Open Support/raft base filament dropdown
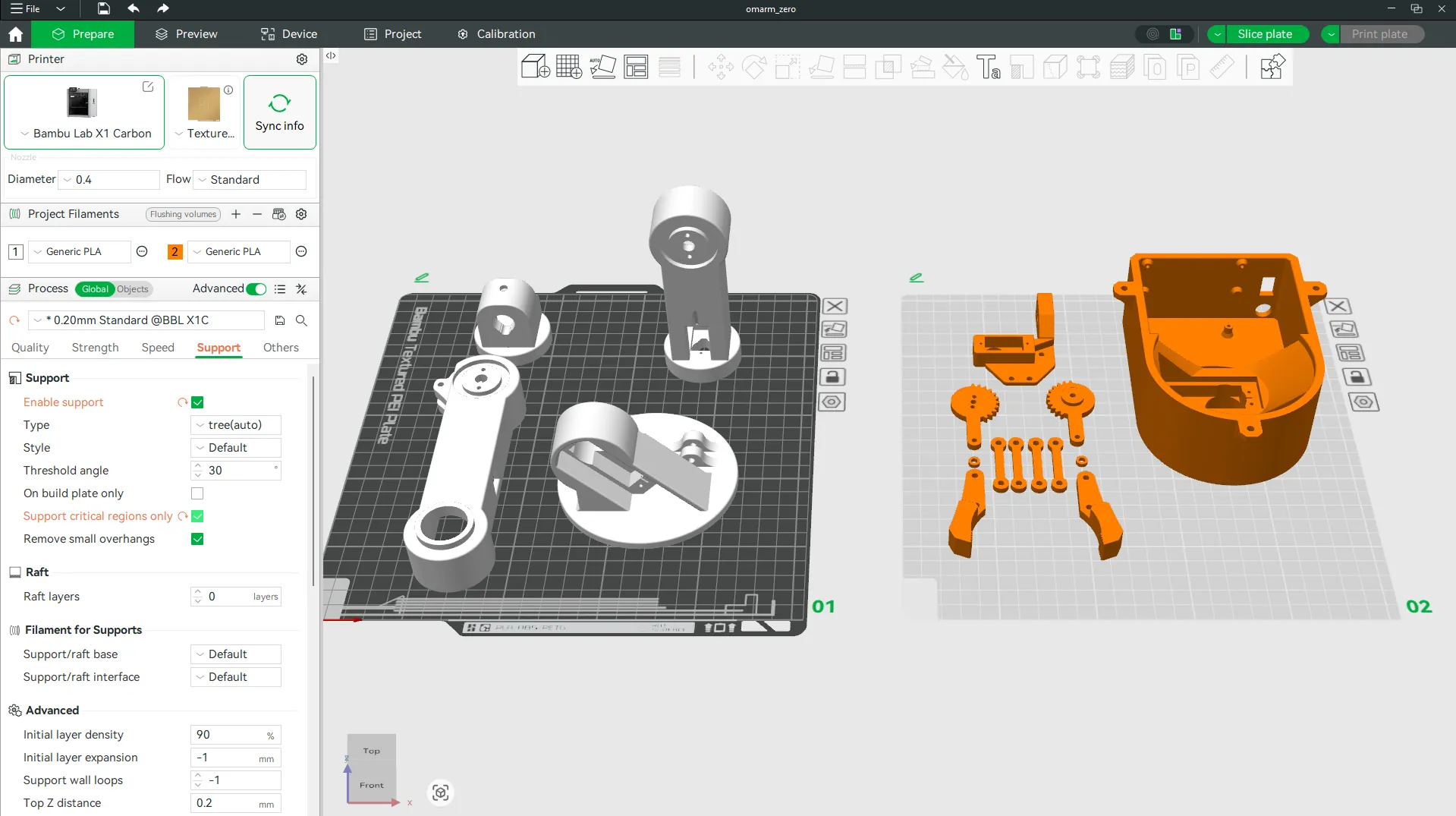 point(236,654)
